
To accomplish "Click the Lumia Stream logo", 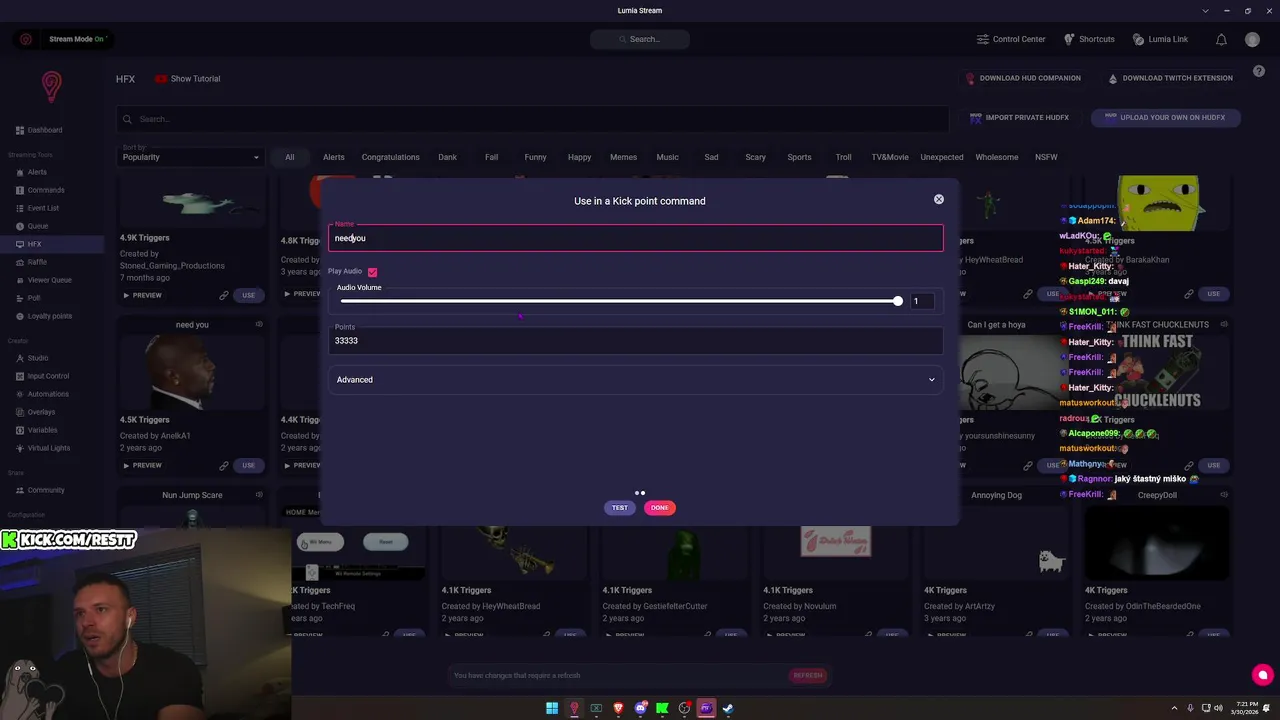I will pyautogui.click(x=51, y=87).
